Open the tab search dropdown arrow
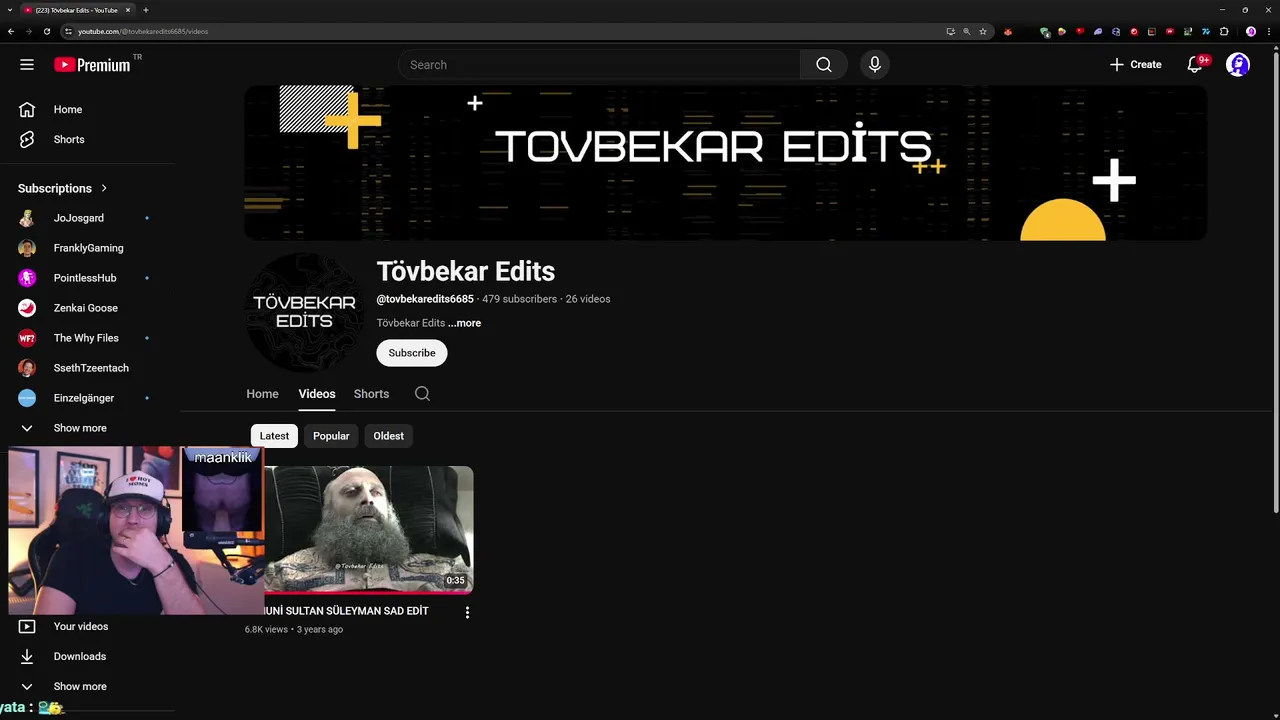Image resolution: width=1280 pixels, height=720 pixels. tap(9, 10)
